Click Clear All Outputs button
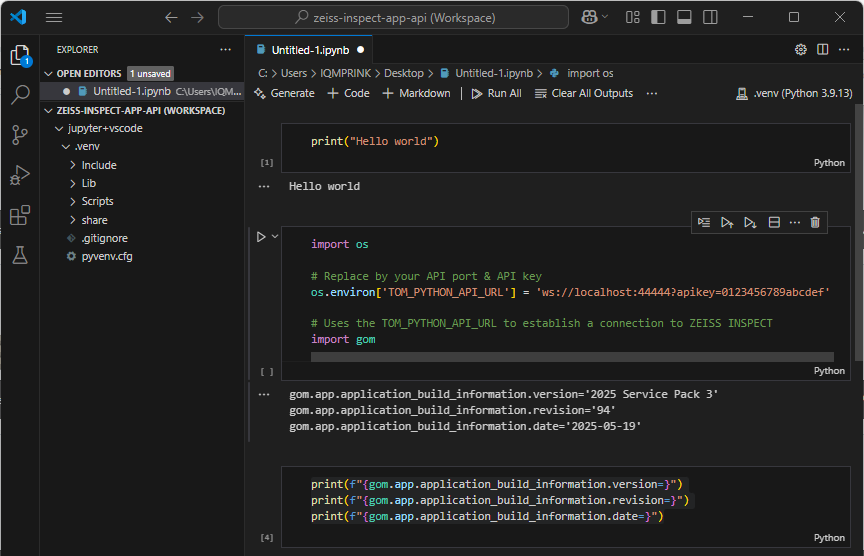The height and width of the screenshot is (556, 864). (x=584, y=93)
